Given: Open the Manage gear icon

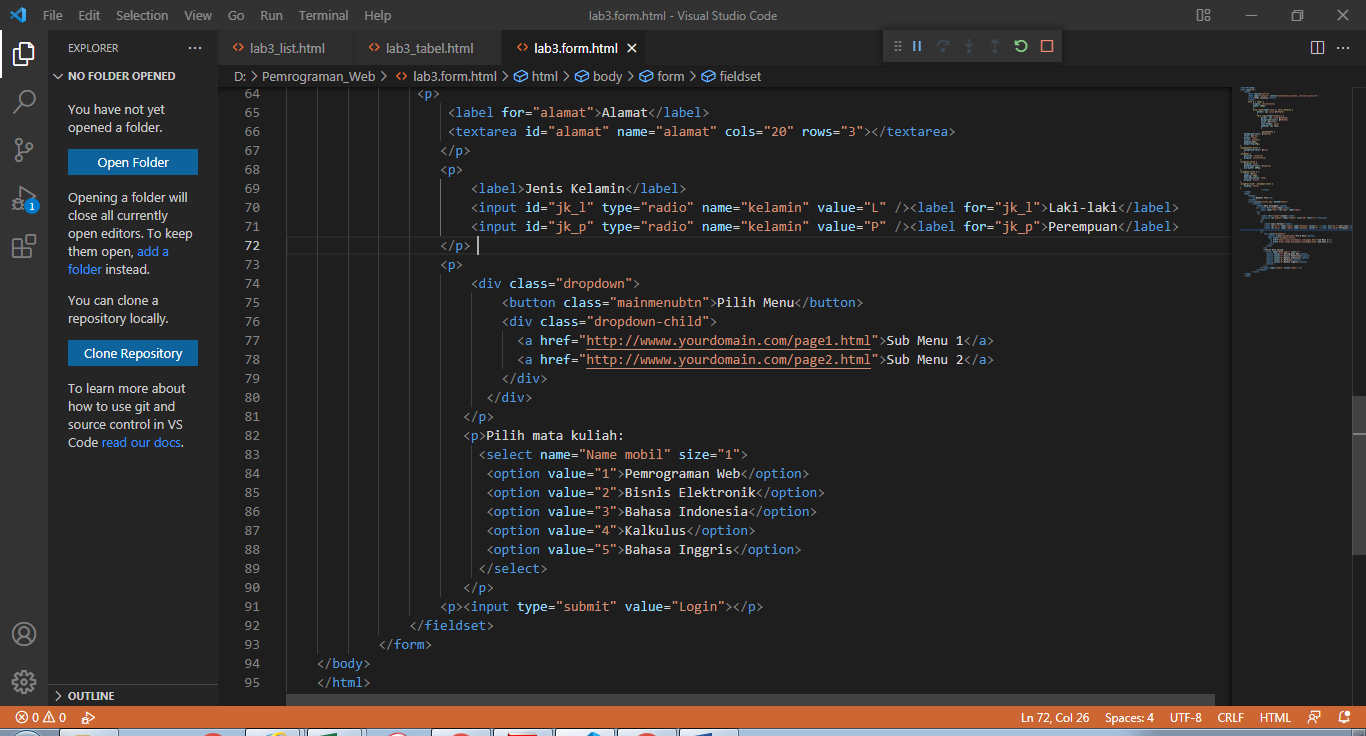Looking at the screenshot, I should [24, 682].
